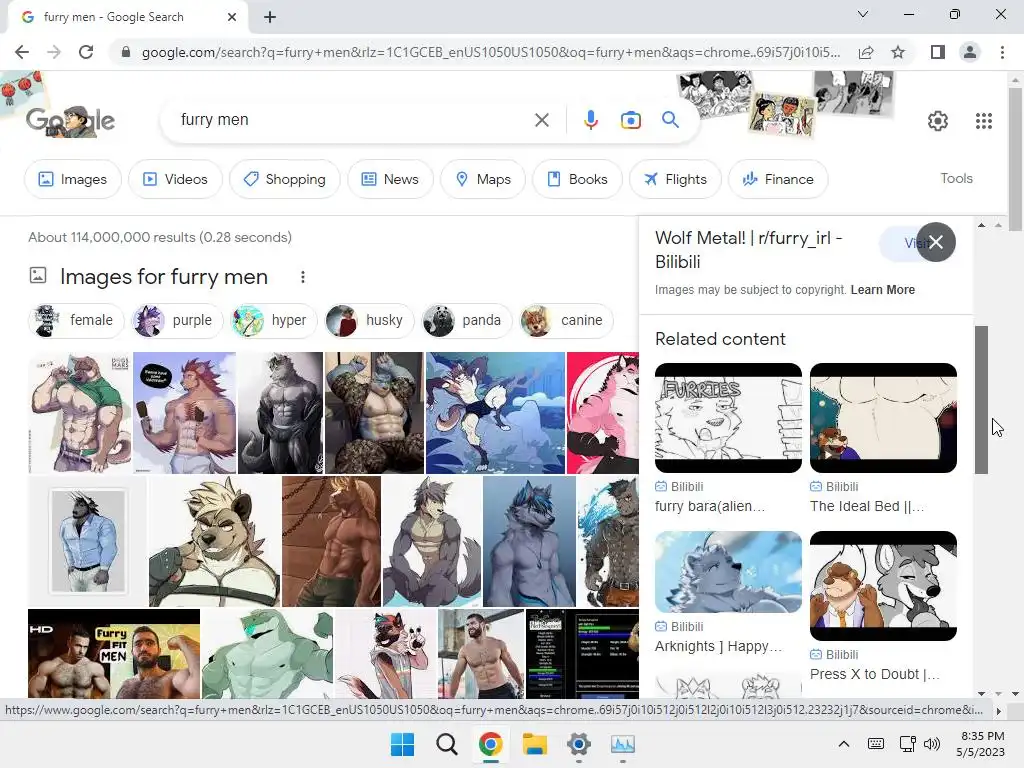Click the preview panel scrollbar thumb
This screenshot has height=768, width=1024.
coord(981,400)
